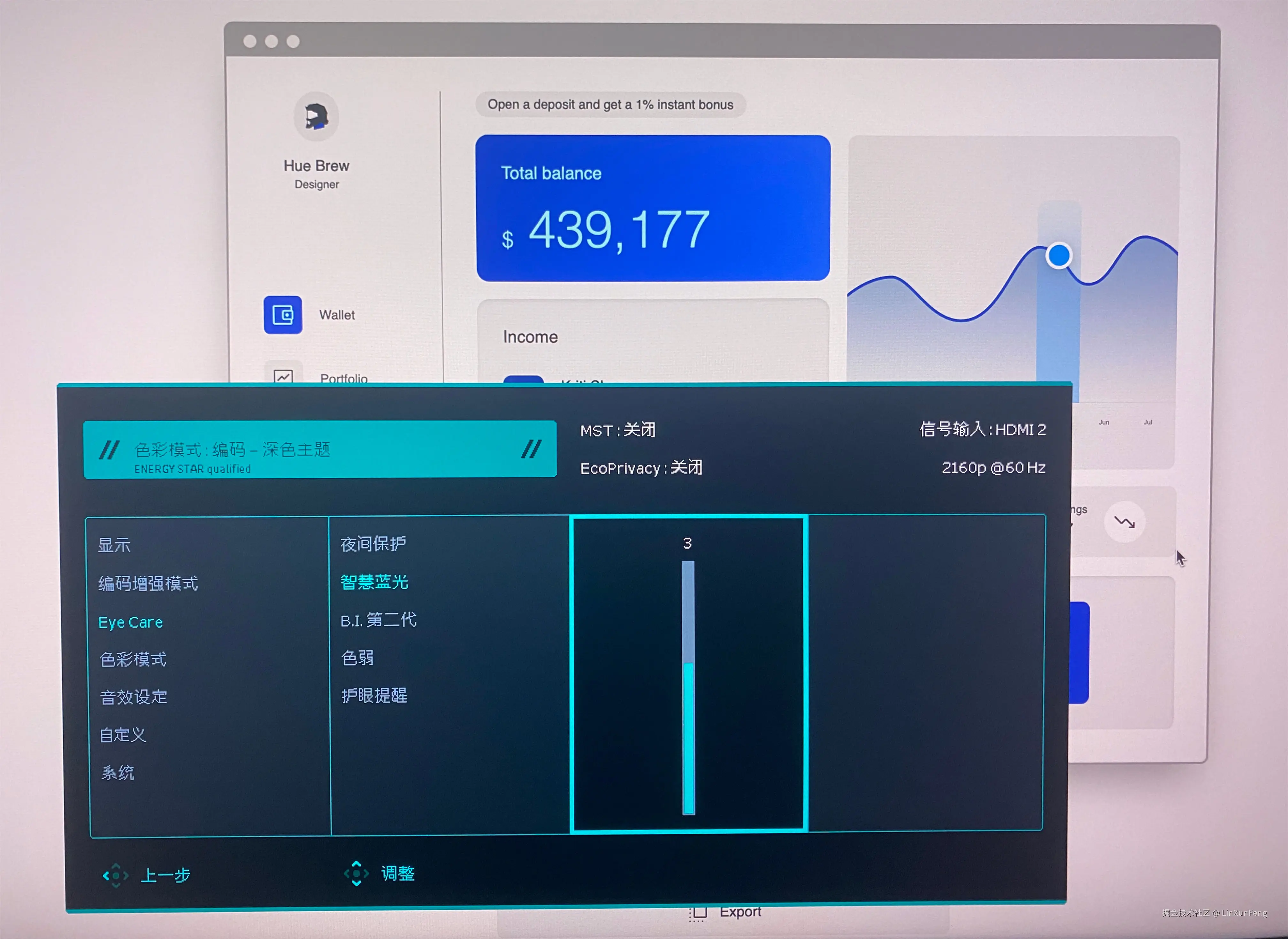
Task: Click the blue chart data point
Action: pos(1058,255)
